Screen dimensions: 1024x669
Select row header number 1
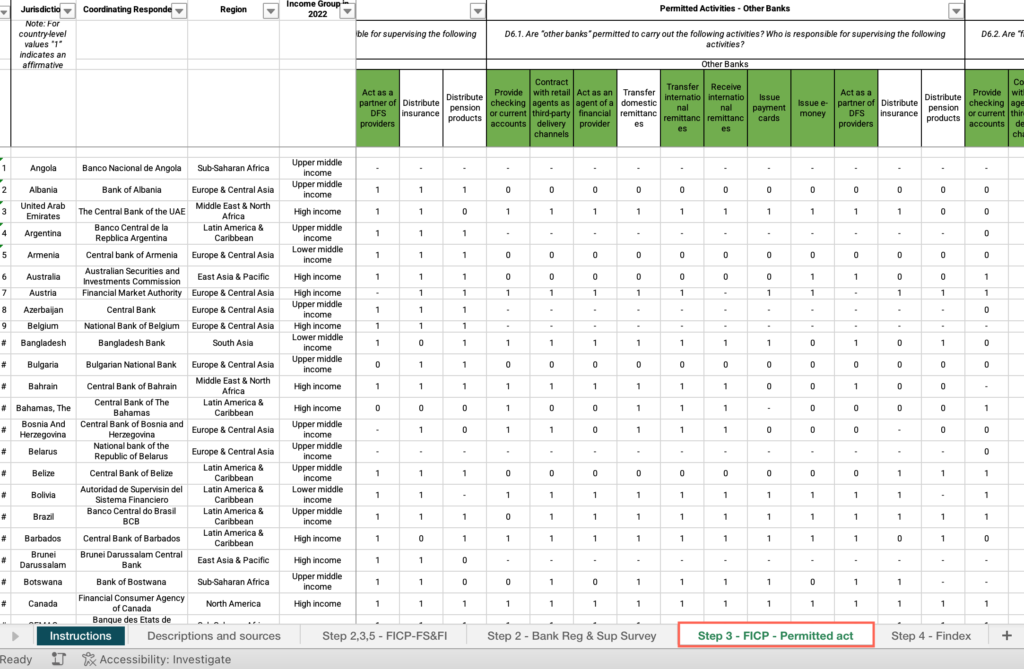tap(5, 168)
